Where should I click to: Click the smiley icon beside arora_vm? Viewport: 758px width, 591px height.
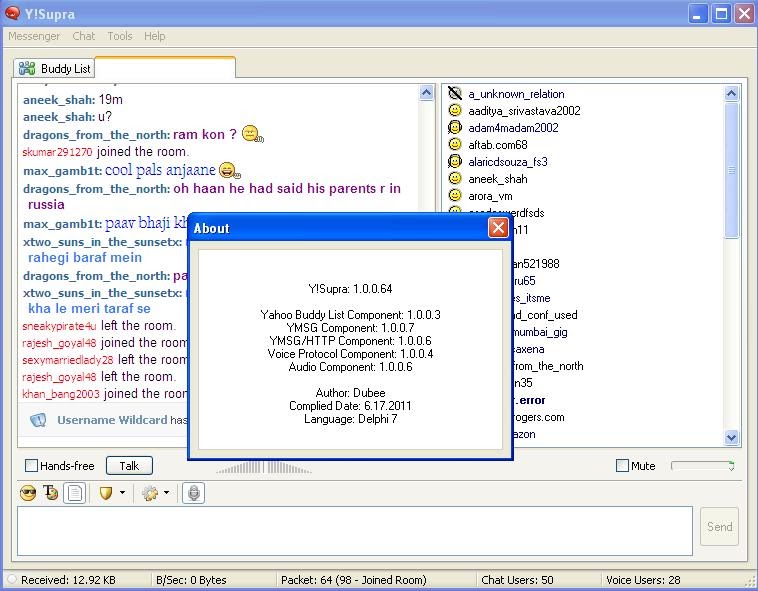(x=455, y=195)
